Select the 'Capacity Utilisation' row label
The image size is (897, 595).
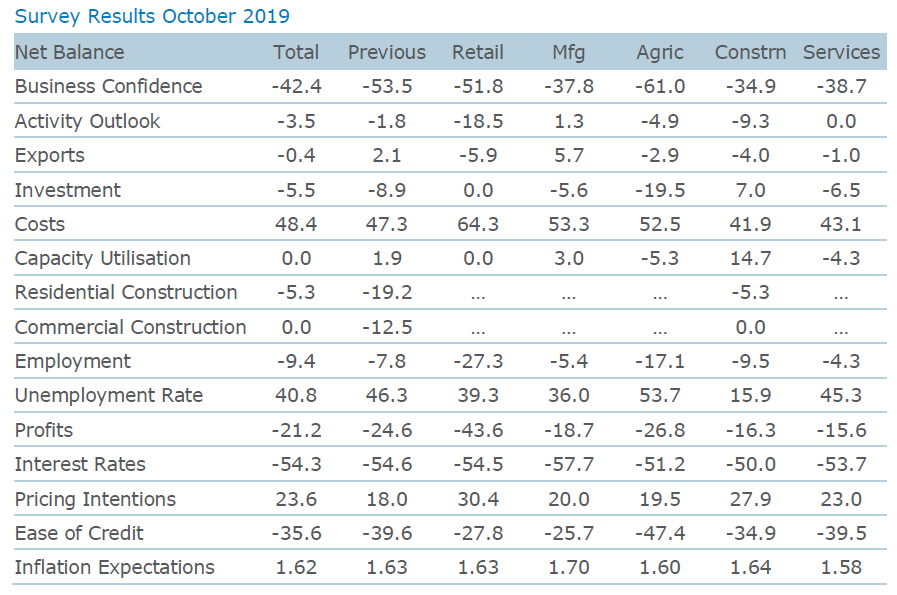tap(103, 258)
